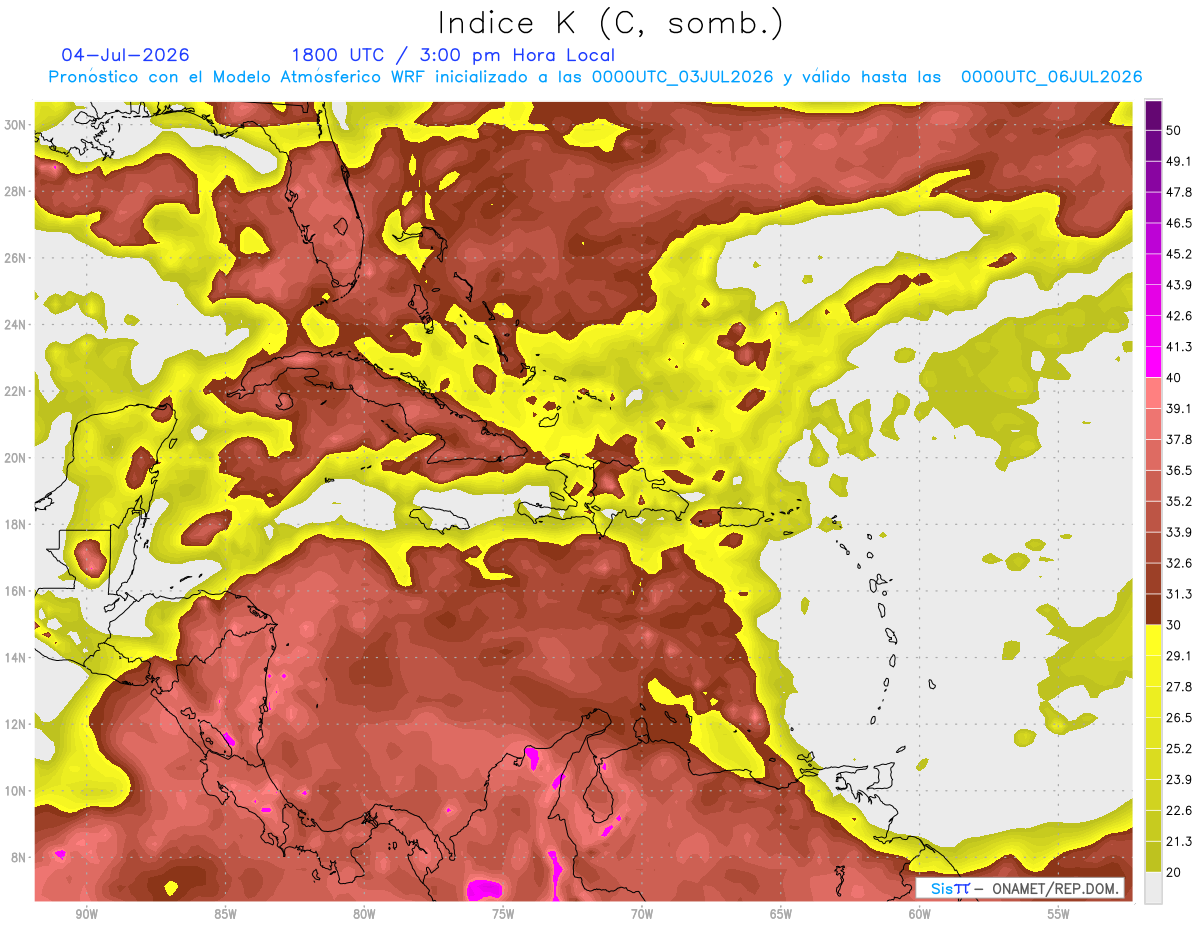Select the 18N latitude axis label
This screenshot has height=927, width=1200.
click(x=15, y=525)
